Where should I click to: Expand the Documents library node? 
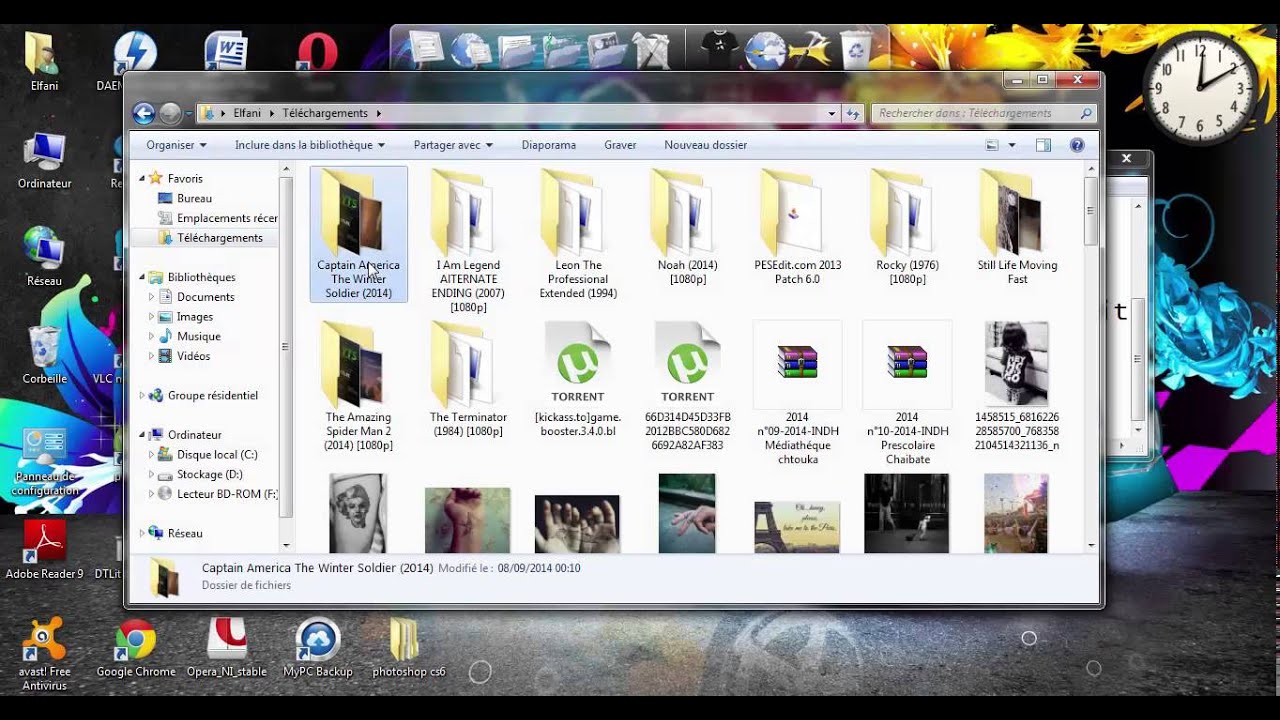[152, 297]
